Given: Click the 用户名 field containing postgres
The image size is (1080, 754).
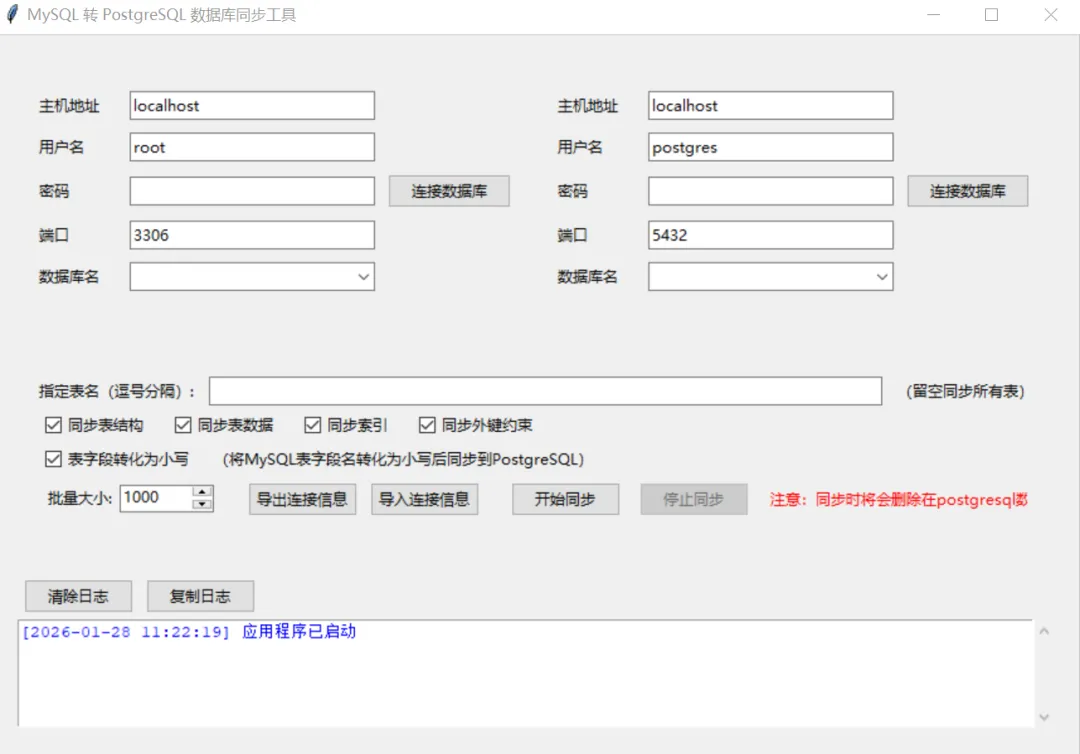Looking at the screenshot, I should pyautogui.click(x=771, y=147).
